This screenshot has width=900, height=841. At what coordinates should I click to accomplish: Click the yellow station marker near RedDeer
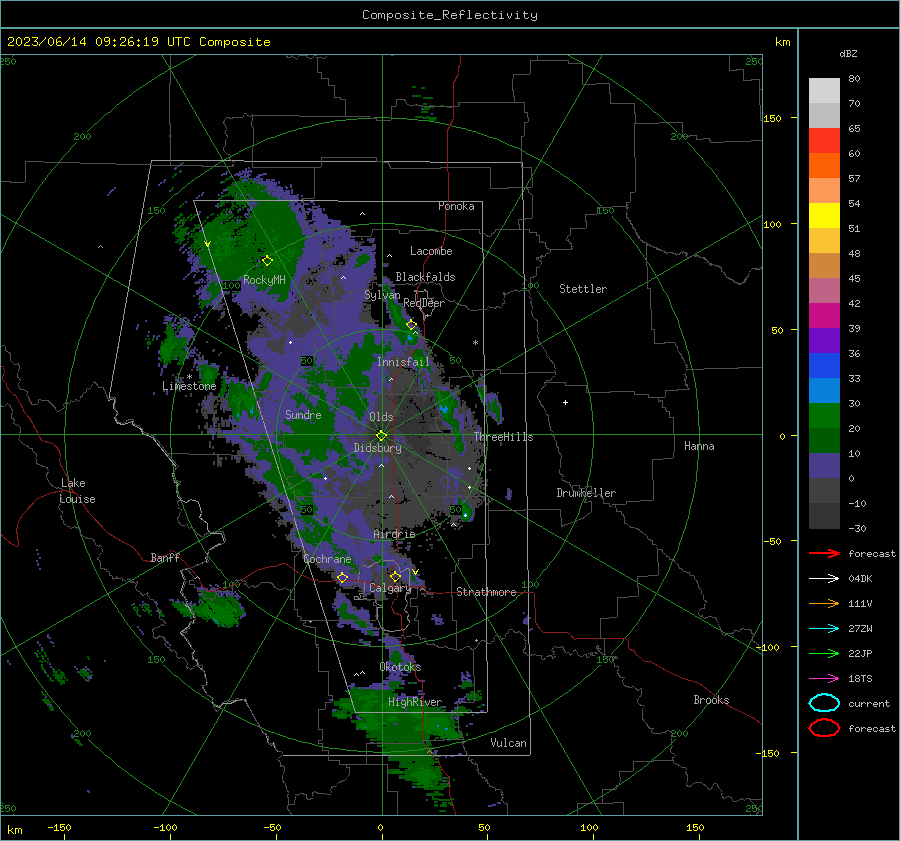pyautogui.click(x=412, y=325)
